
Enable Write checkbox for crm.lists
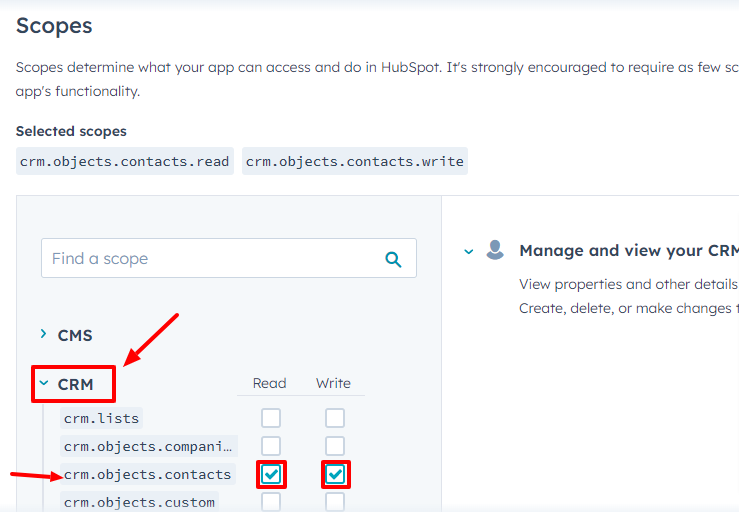point(335,418)
